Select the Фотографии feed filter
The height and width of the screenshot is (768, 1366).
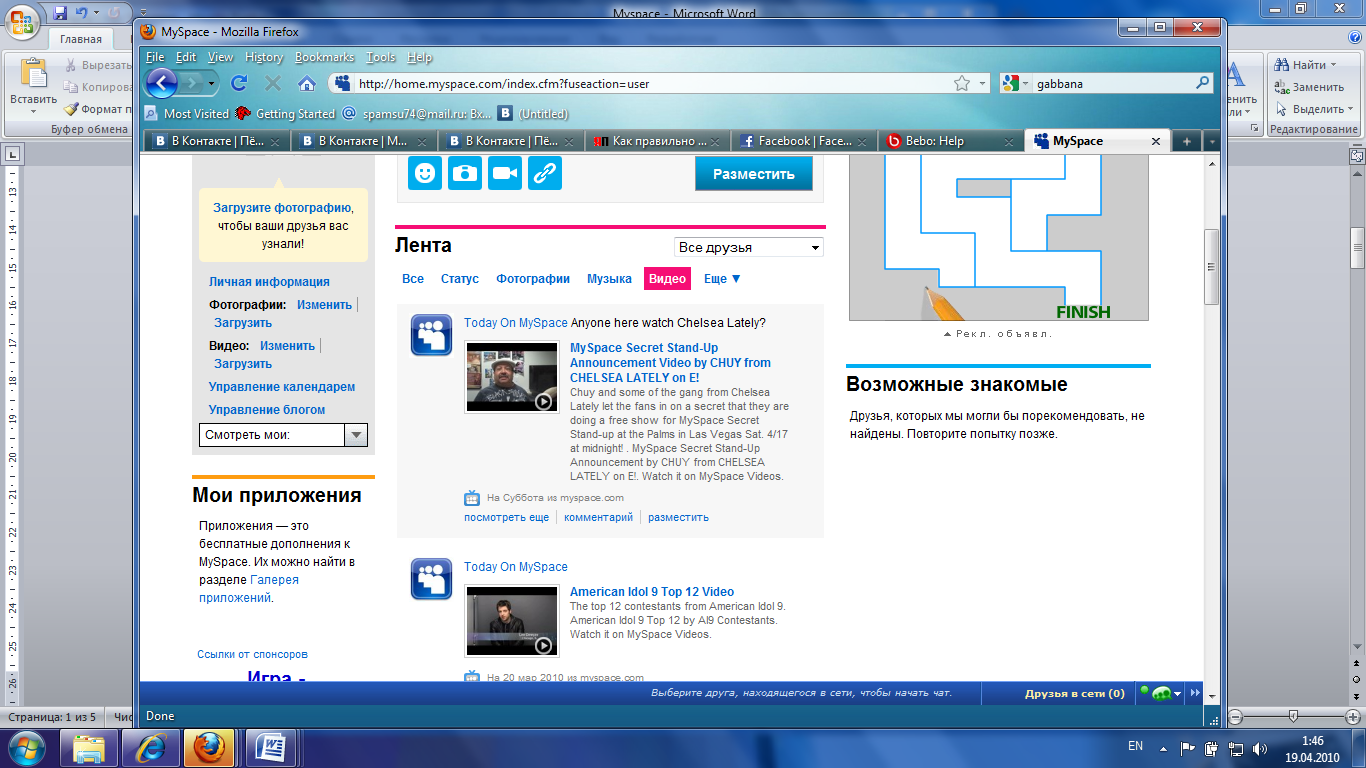pos(533,279)
